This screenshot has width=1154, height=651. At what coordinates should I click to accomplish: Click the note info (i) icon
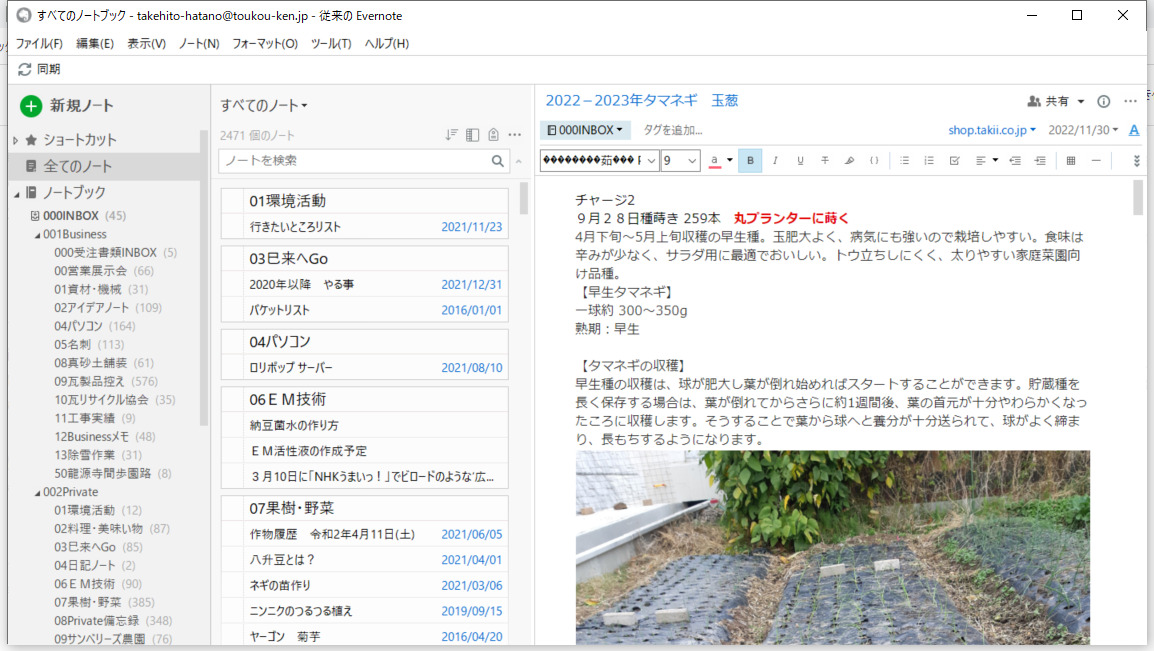[1104, 101]
